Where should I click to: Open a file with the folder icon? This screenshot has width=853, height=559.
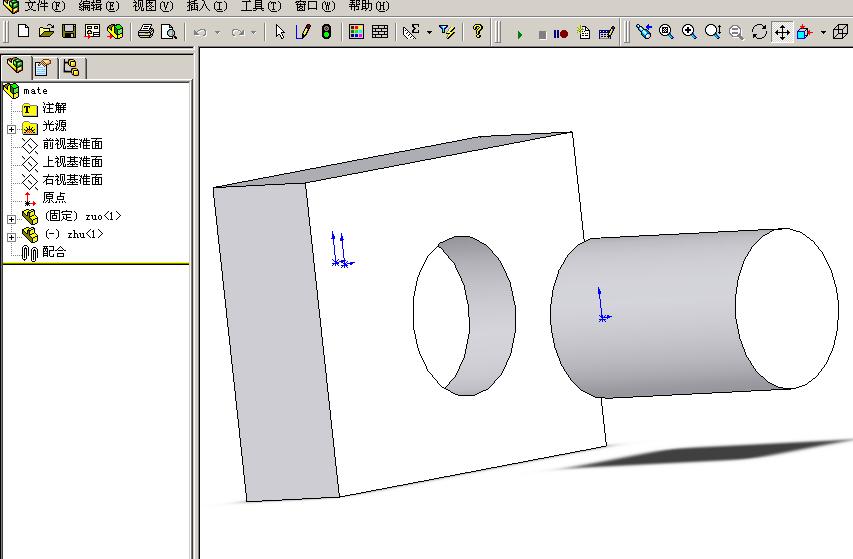coord(46,32)
